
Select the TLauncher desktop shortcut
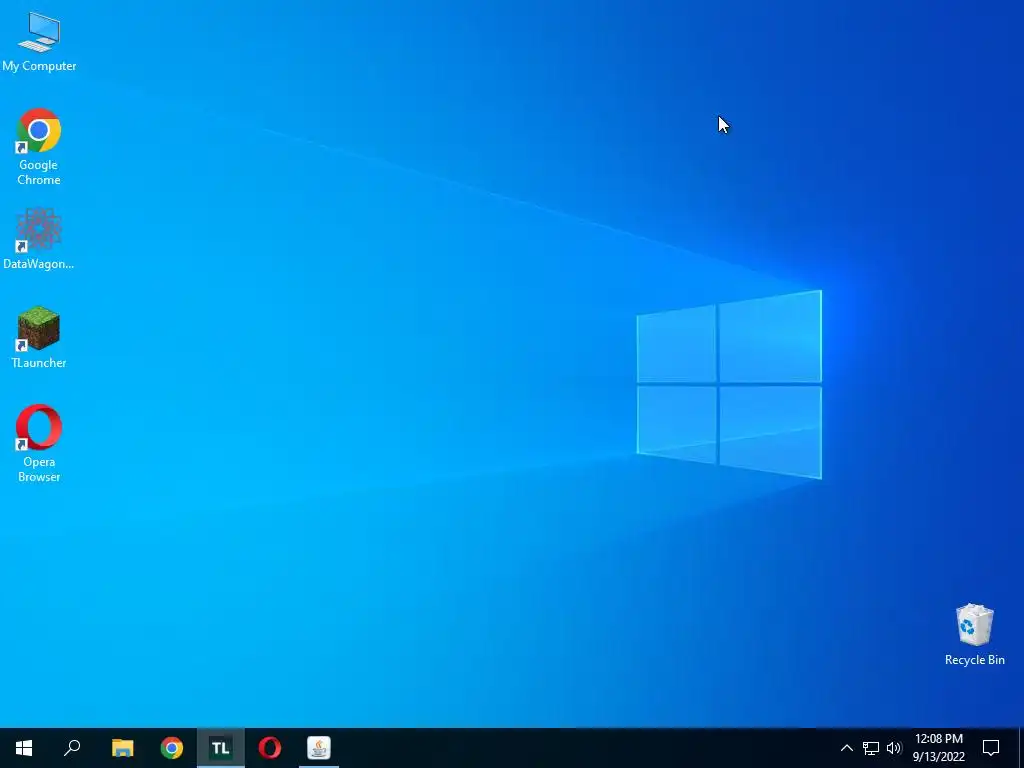tap(39, 338)
